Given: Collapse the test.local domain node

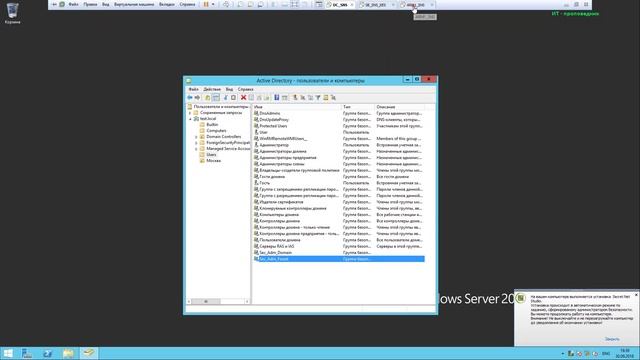Looking at the screenshot, I should [x=190, y=119].
